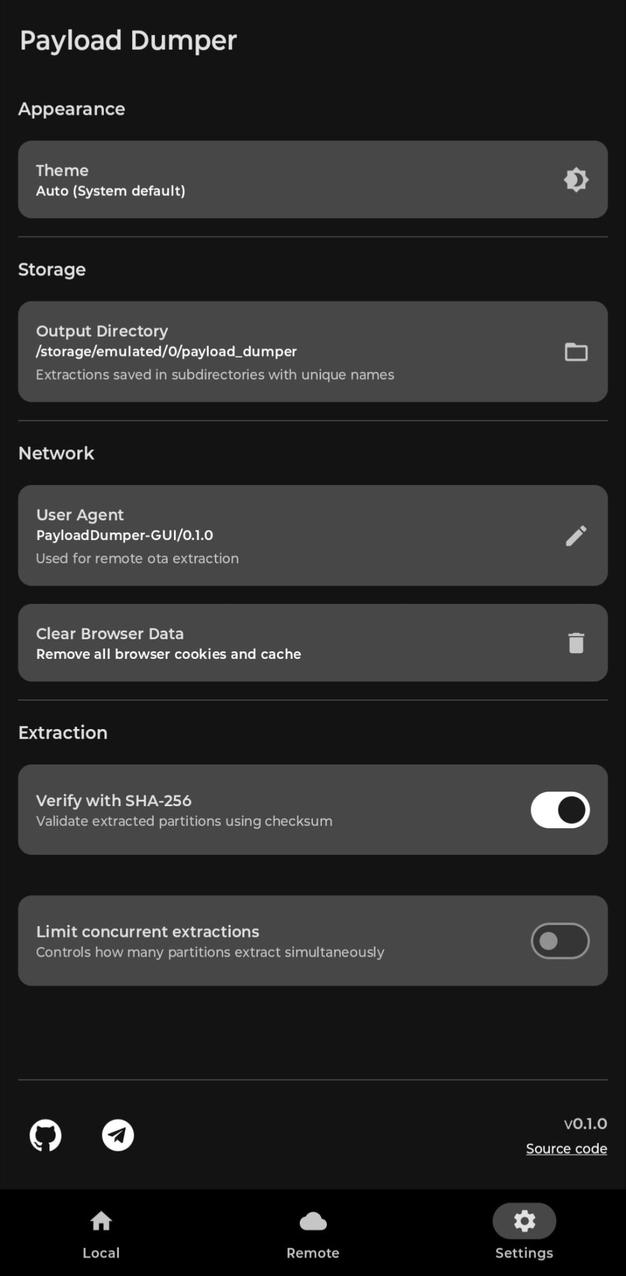Tap the theme brightness icon
The width and height of the screenshot is (626, 1276).
(576, 180)
